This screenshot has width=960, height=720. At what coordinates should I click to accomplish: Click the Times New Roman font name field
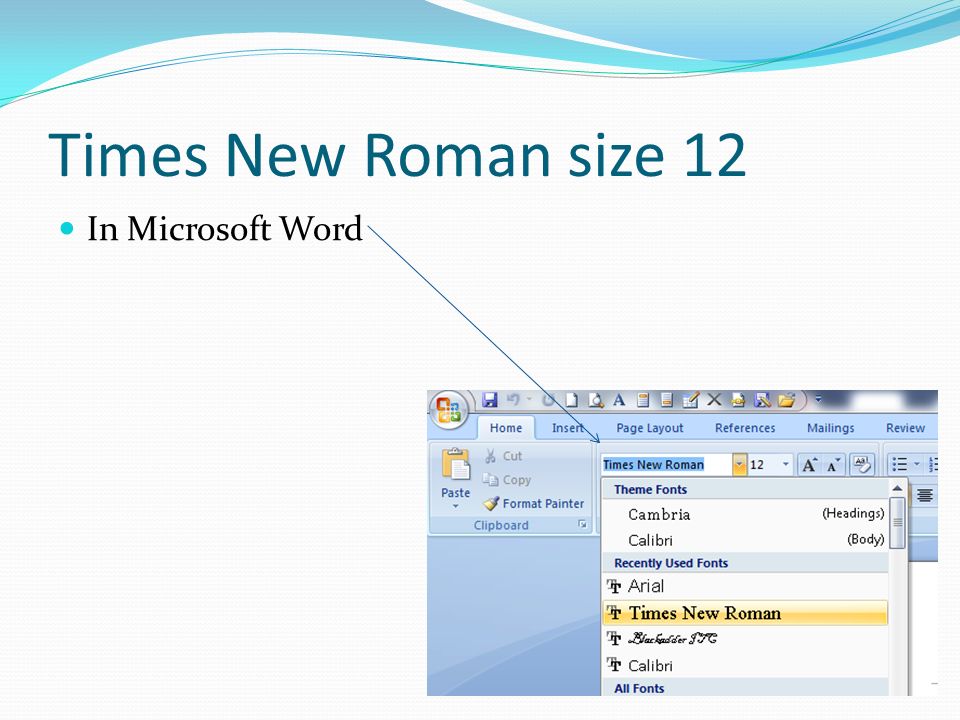667,465
